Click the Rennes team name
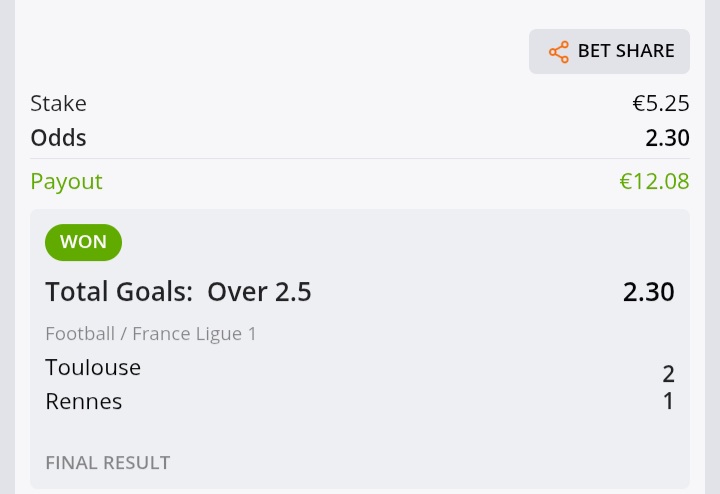The image size is (720, 494). point(84,401)
